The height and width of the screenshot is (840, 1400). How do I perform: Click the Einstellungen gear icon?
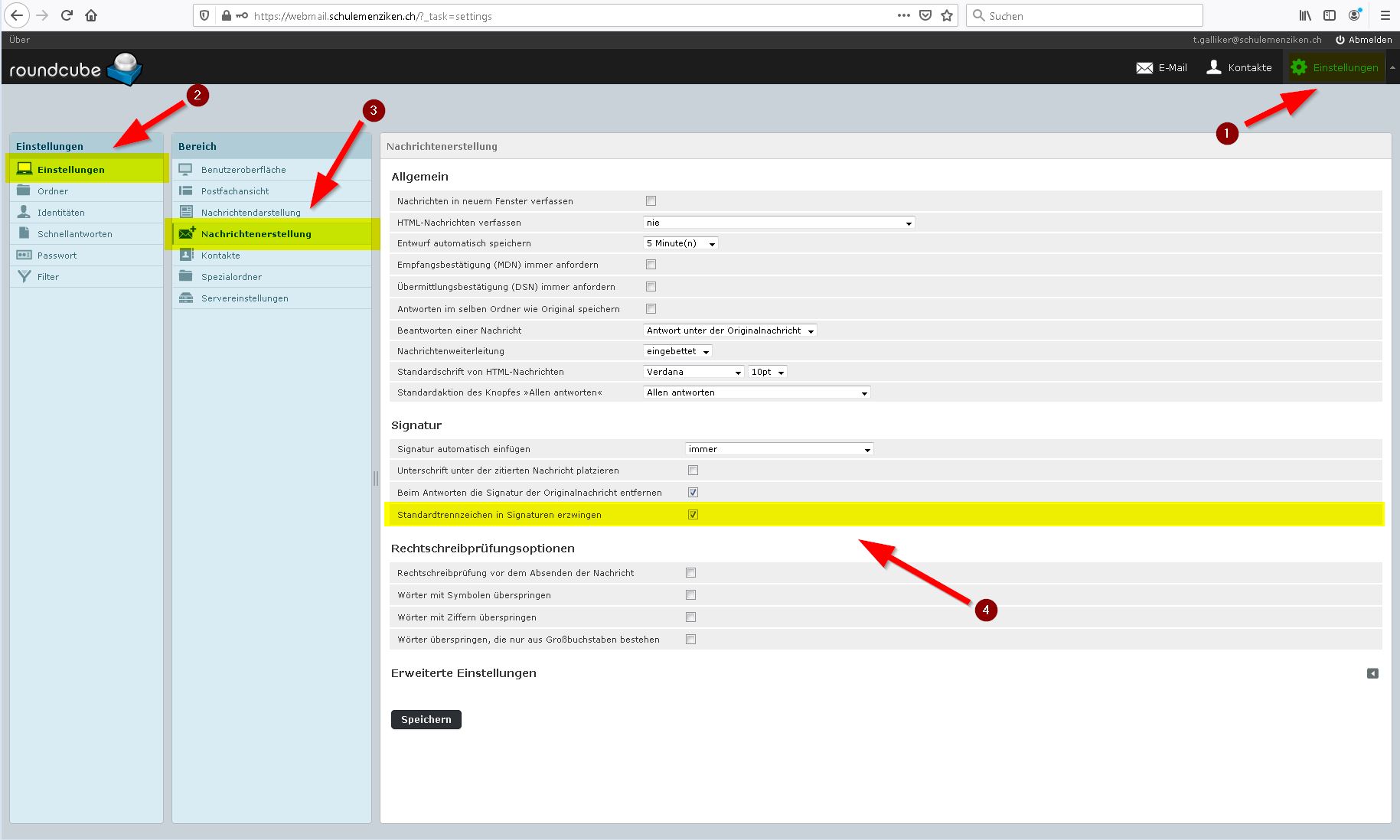point(1298,67)
